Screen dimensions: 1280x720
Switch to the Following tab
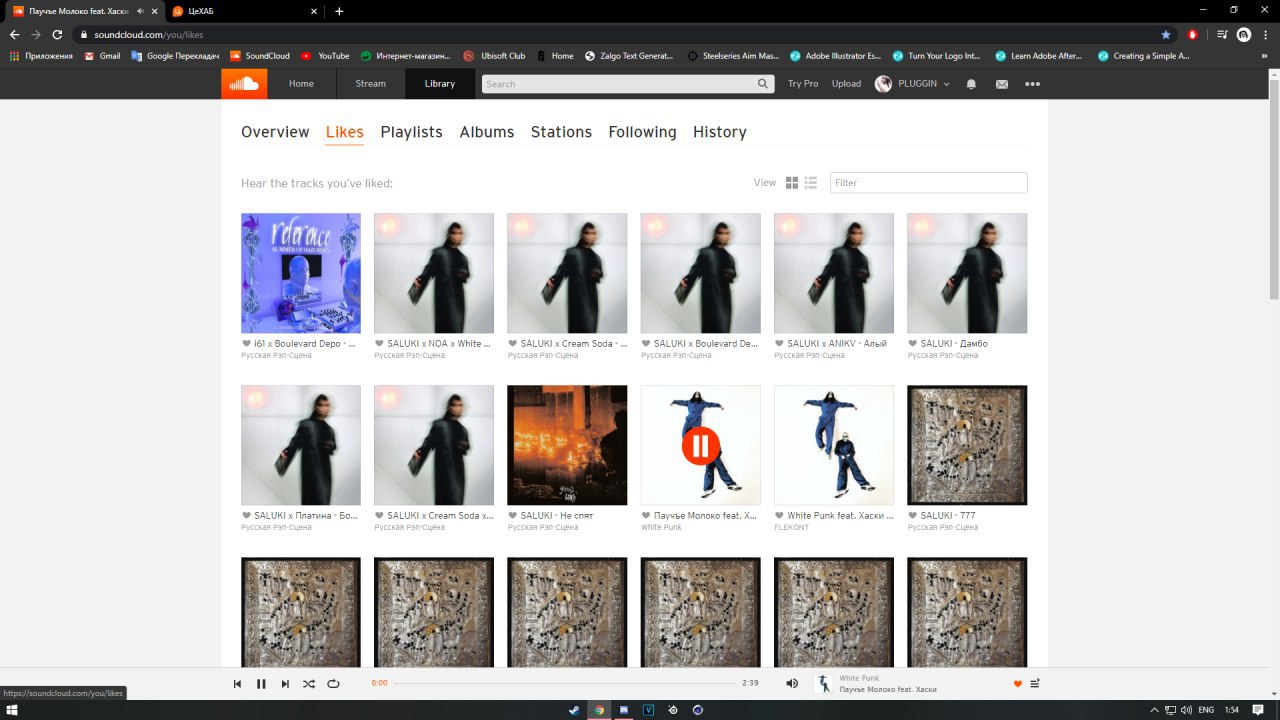point(642,132)
